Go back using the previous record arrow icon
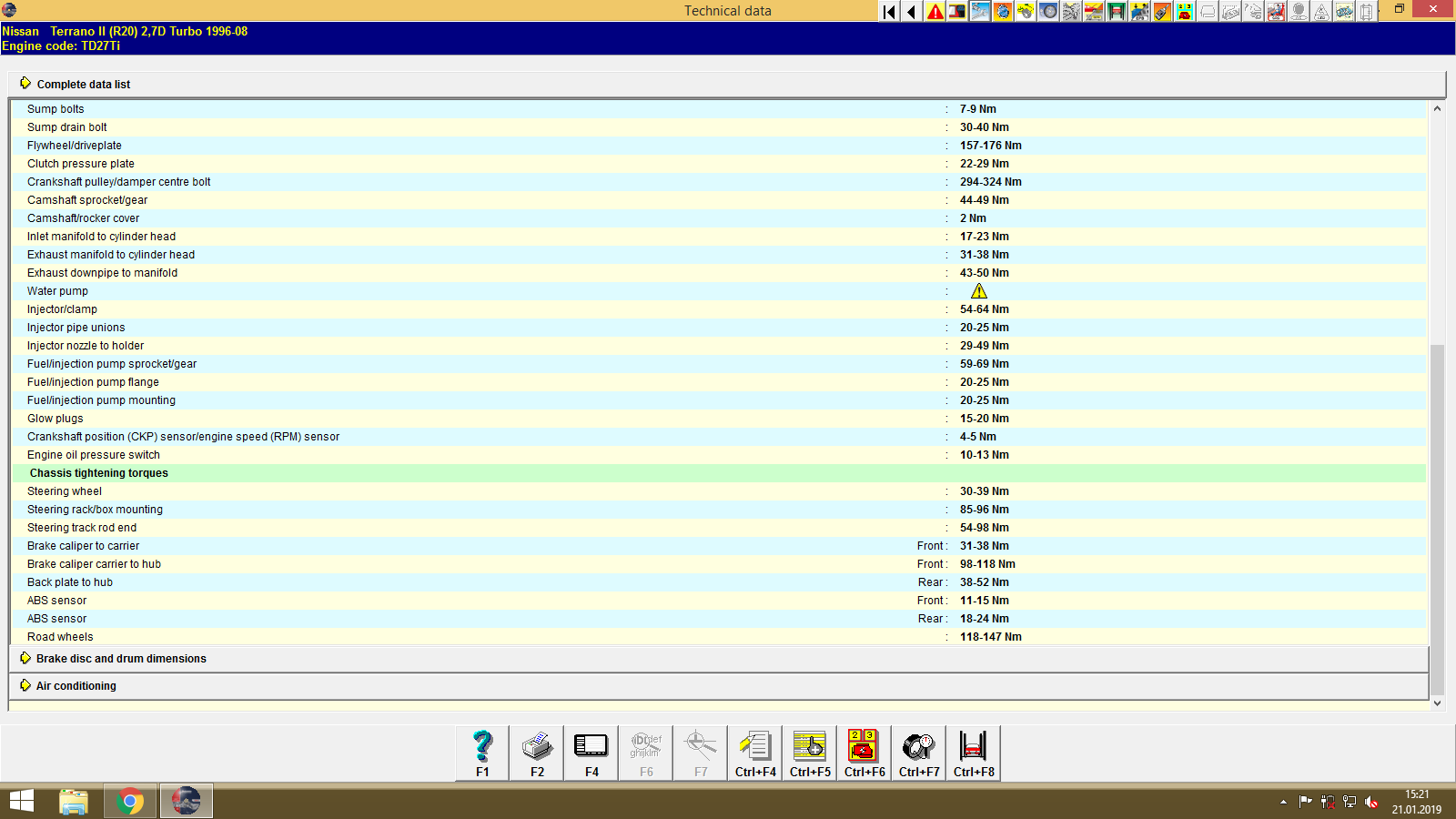The height and width of the screenshot is (819, 1456). point(912,11)
